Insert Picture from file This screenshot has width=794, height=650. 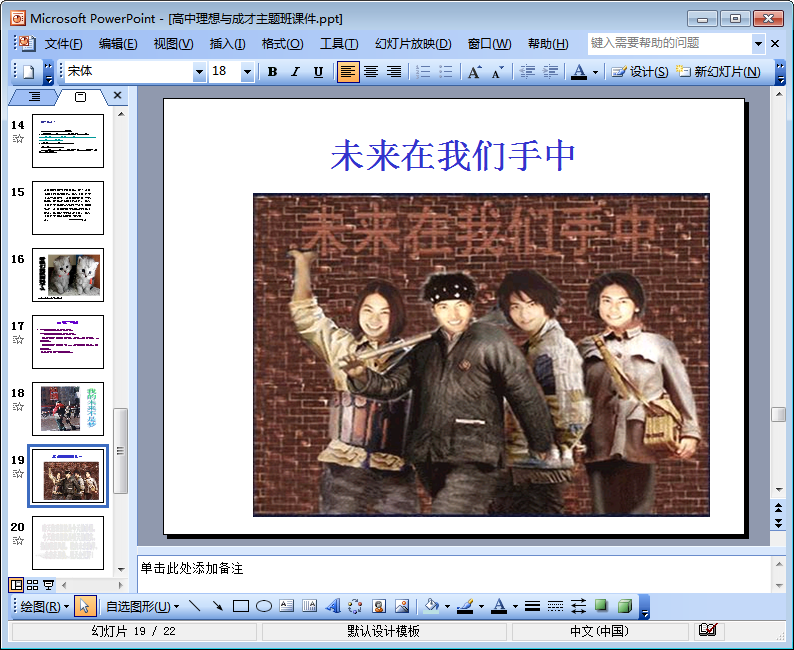tap(402, 606)
